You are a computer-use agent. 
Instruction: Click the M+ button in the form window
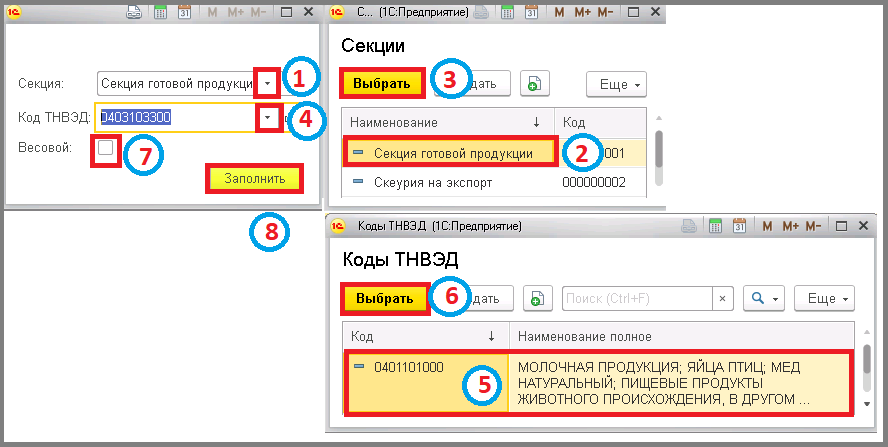pyautogui.click(x=236, y=12)
